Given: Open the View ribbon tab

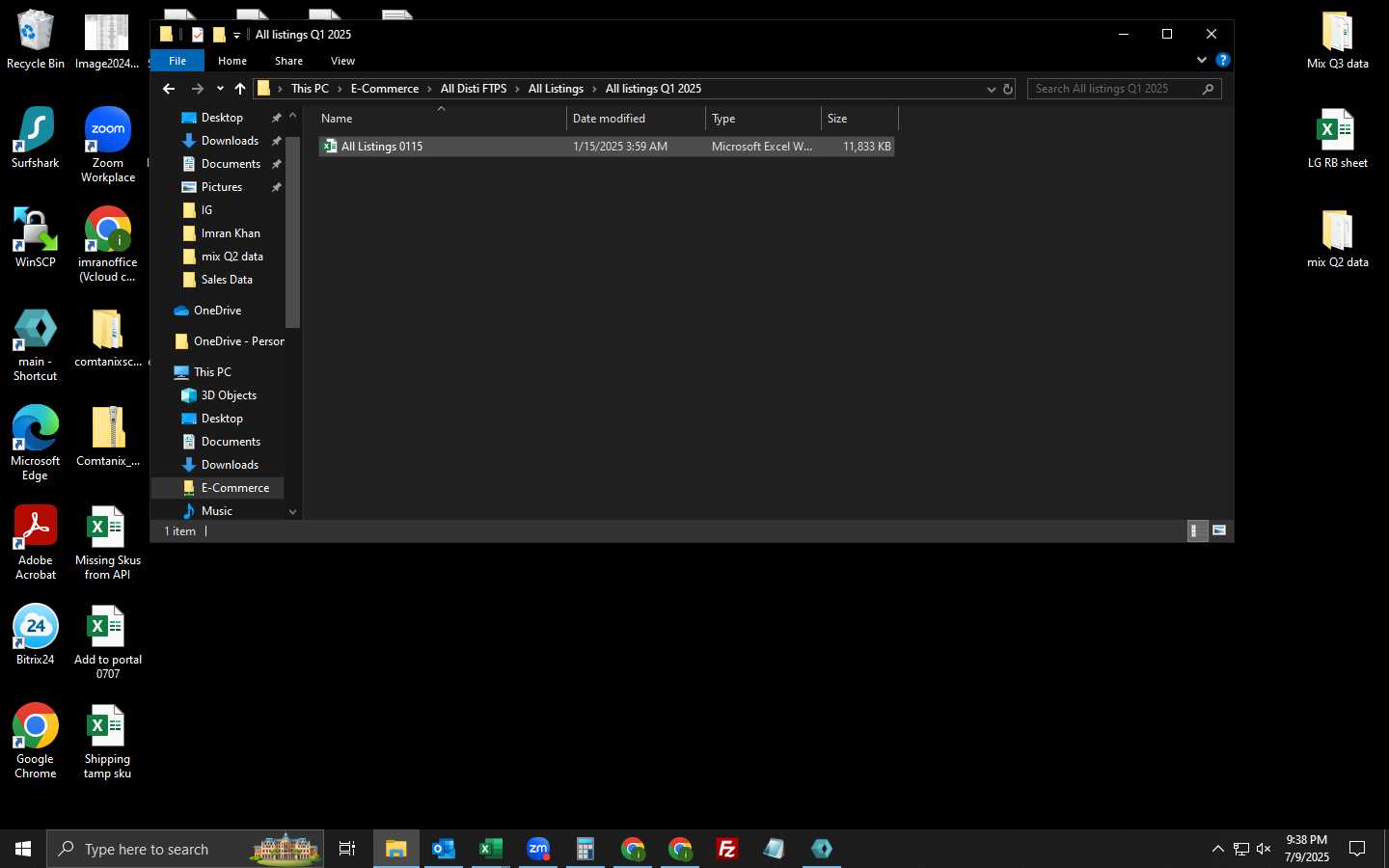Looking at the screenshot, I should click(x=342, y=61).
